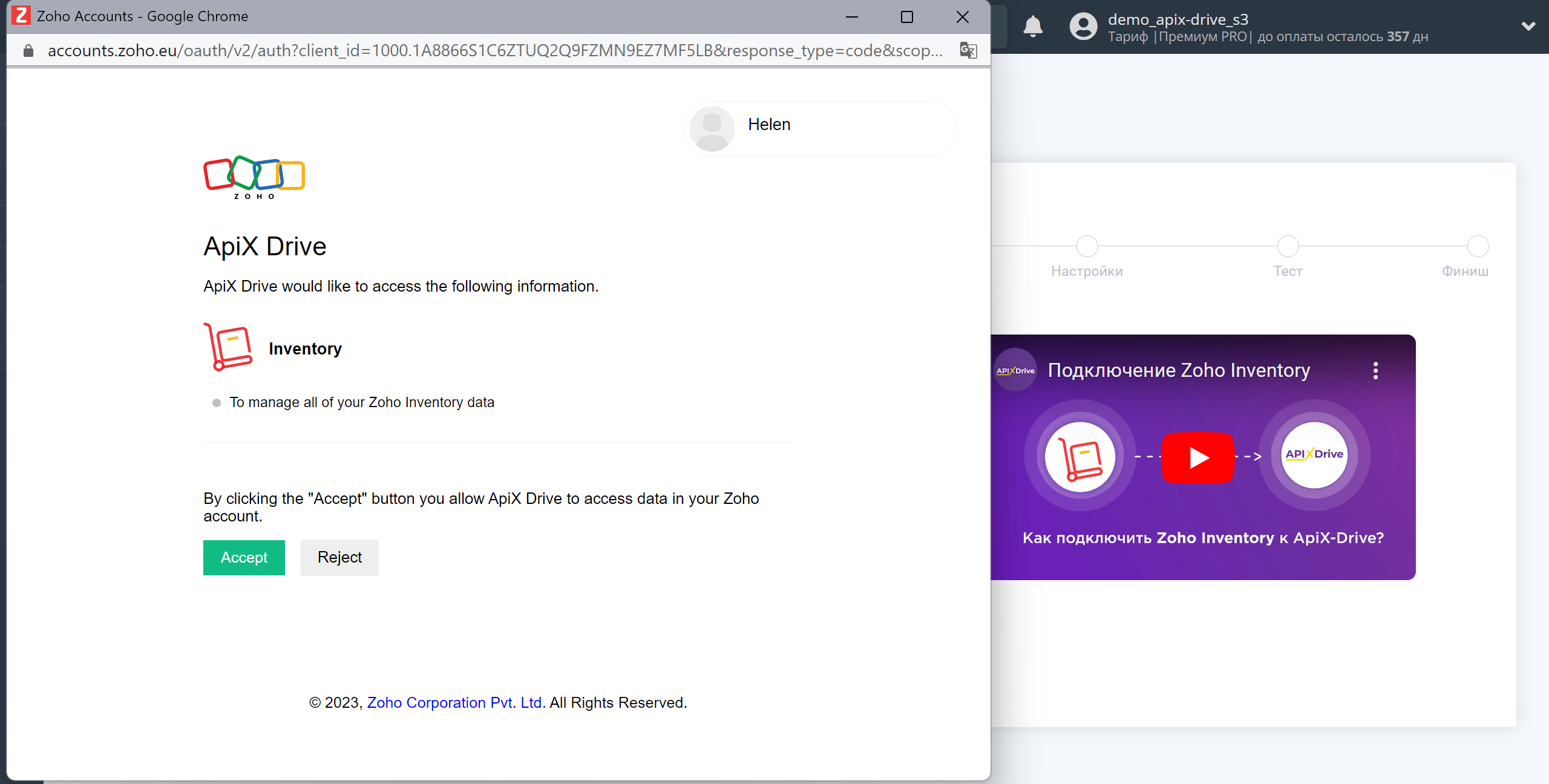Click the video title Подключение Zoho Inventory

[x=1179, y=370]
